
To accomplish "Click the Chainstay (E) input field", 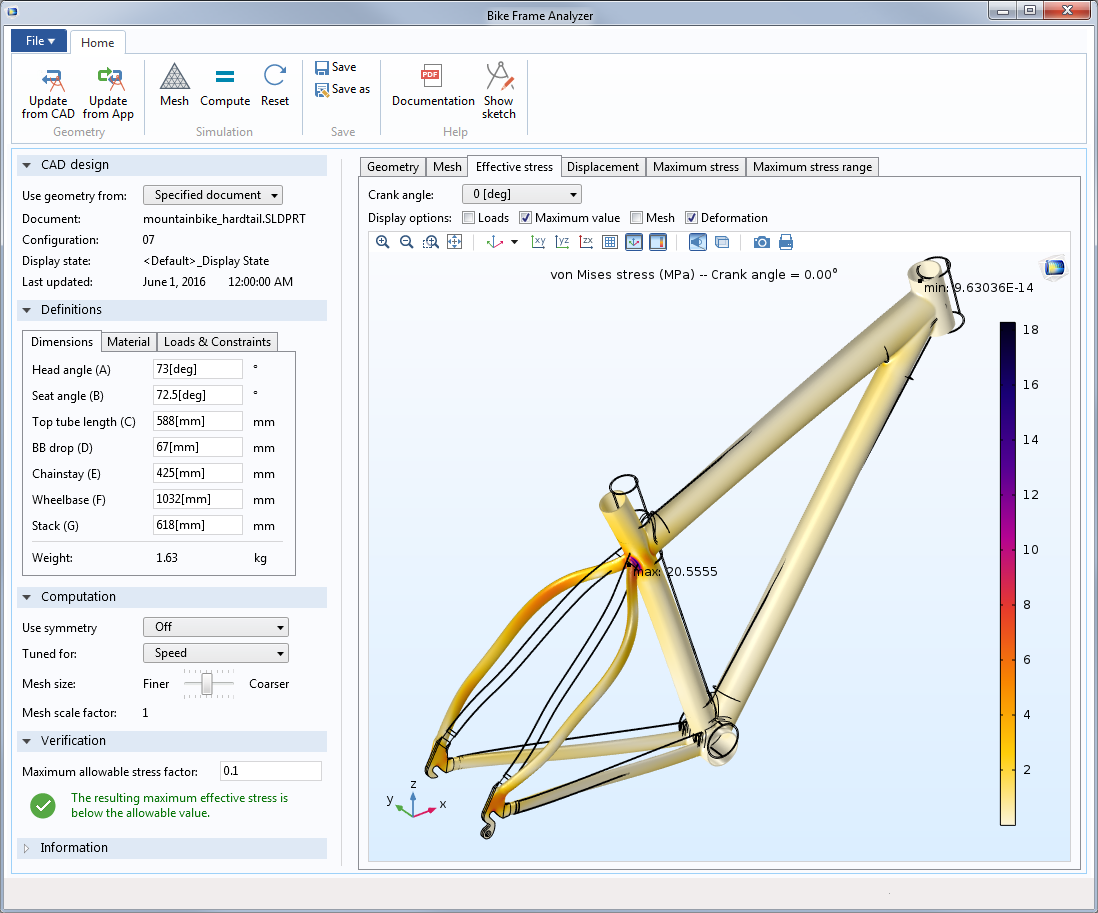I will pyautogui.click(x=197, y=473).
